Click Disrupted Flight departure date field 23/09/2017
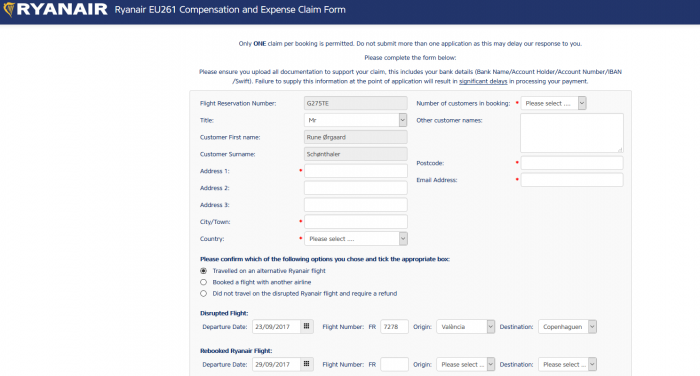 click(277, 327)
